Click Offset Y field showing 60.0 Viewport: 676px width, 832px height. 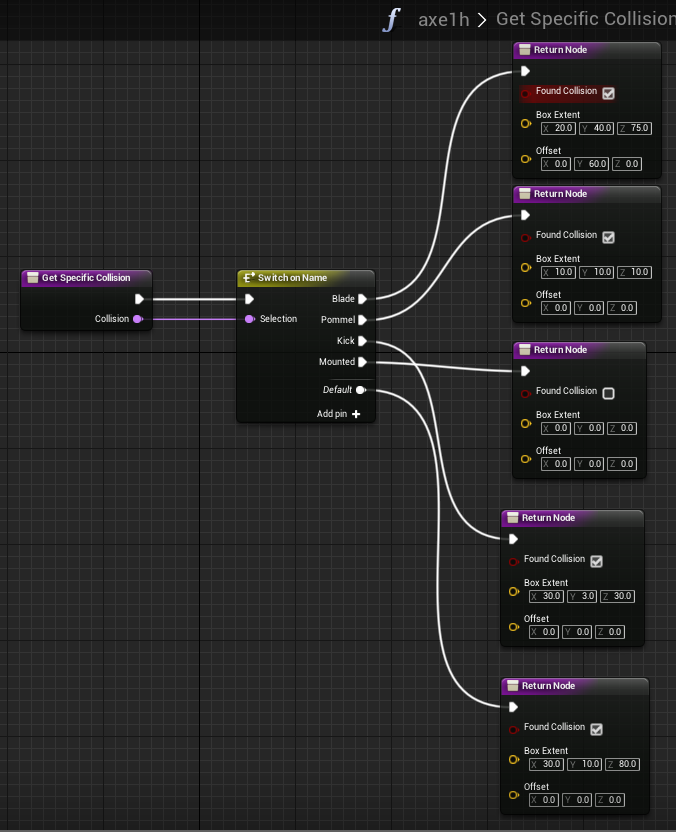point(598,164)
